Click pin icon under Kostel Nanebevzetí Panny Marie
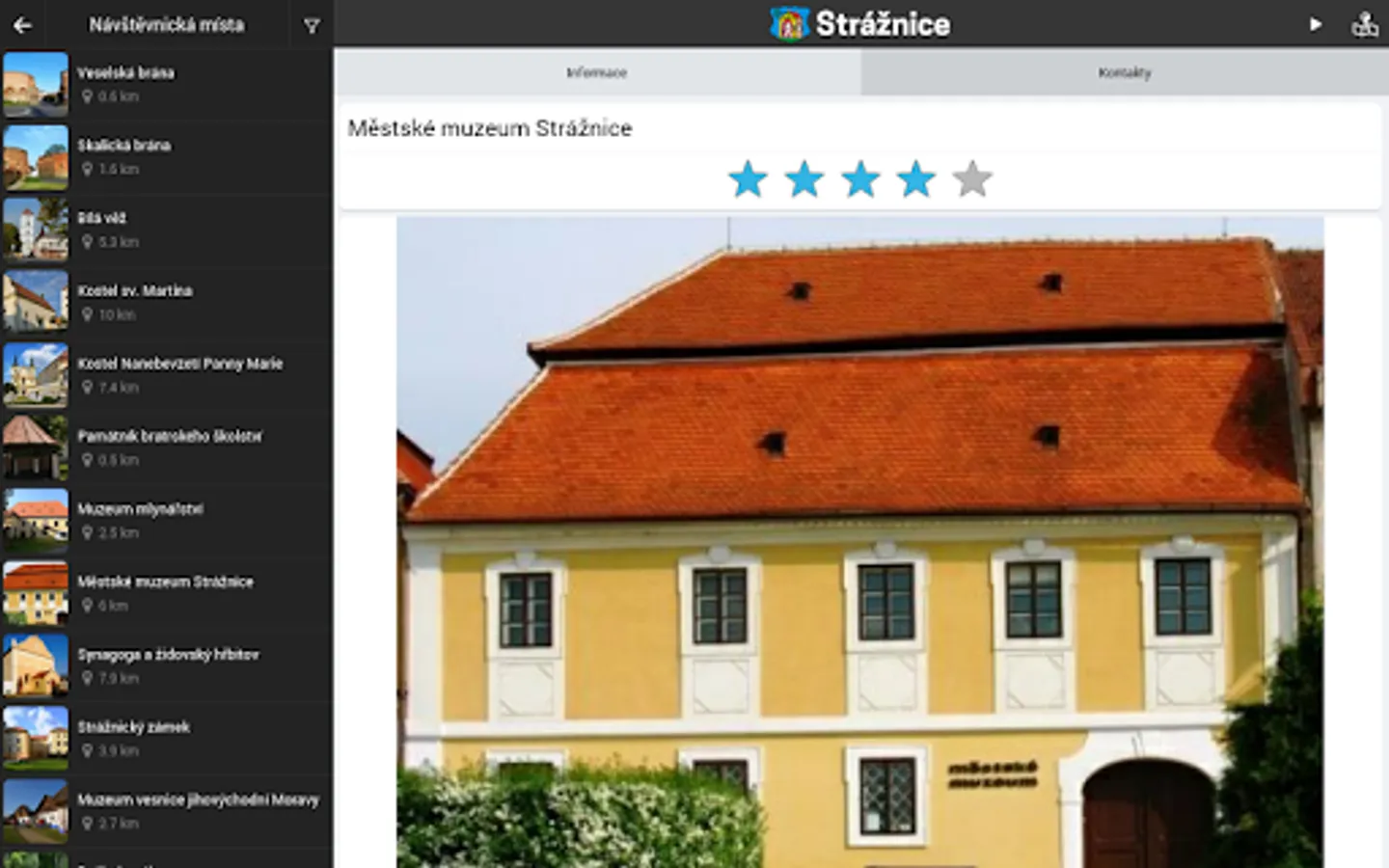Screen dimensions: 1389x868 pos(87,387)
